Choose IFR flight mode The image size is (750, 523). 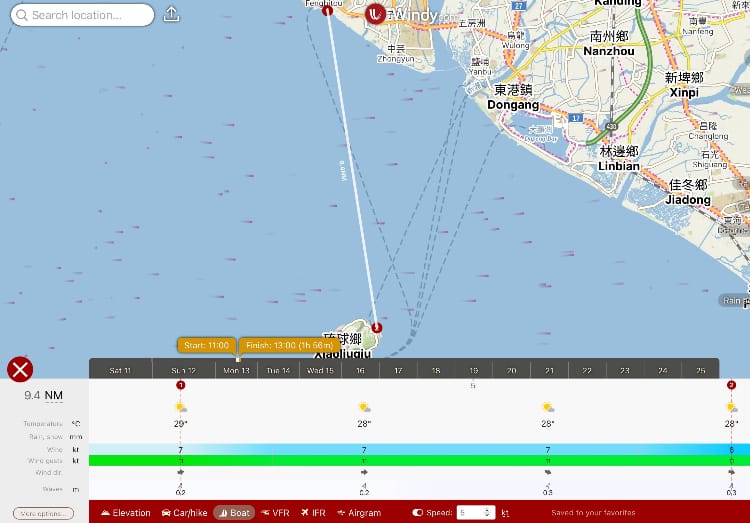312,512
